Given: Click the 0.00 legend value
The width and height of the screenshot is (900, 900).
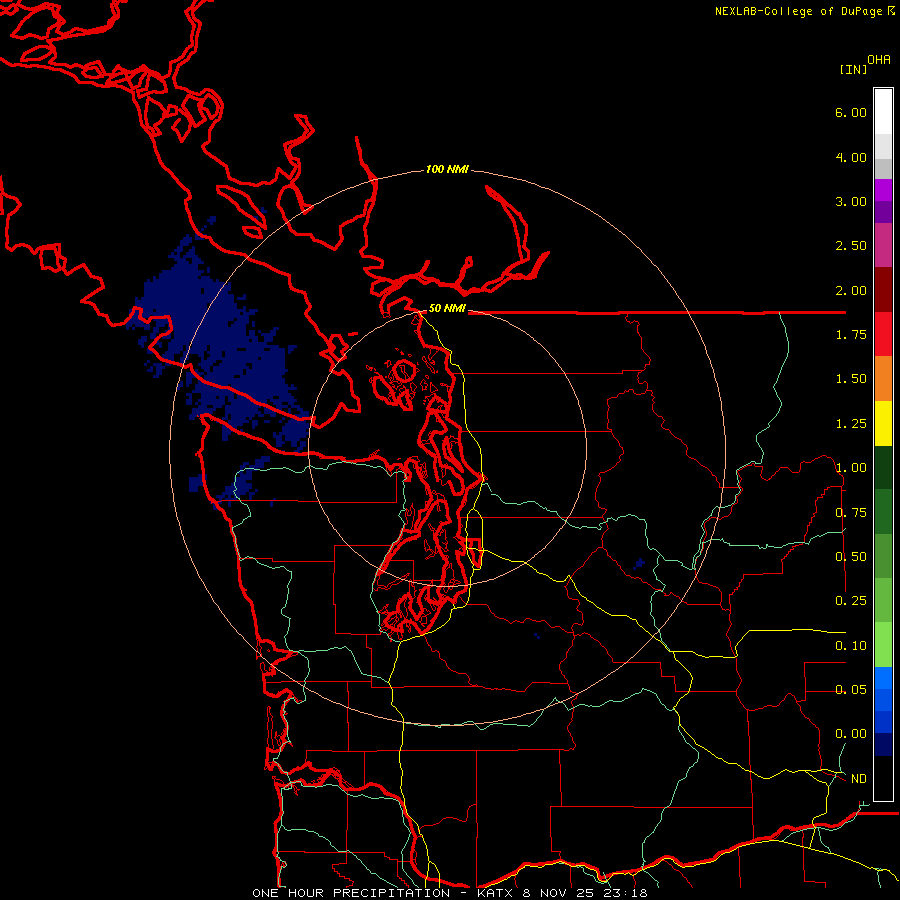Looking at the screenshot, I should coord(851,734).
